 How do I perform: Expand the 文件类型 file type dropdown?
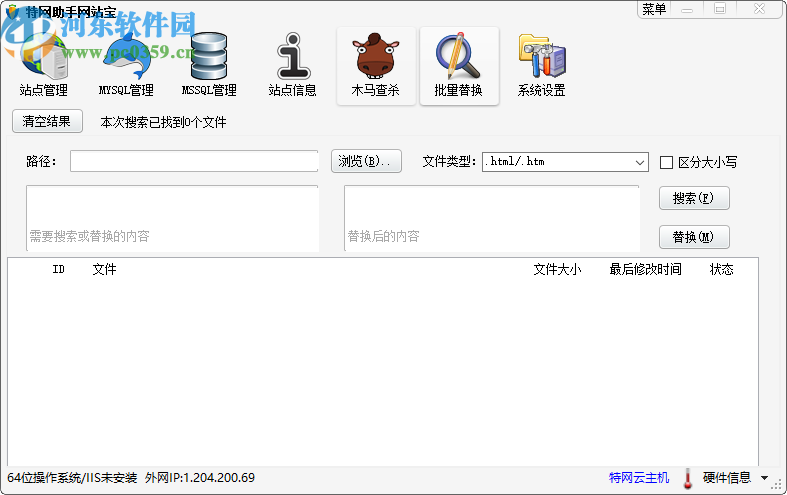click(639, 162)
